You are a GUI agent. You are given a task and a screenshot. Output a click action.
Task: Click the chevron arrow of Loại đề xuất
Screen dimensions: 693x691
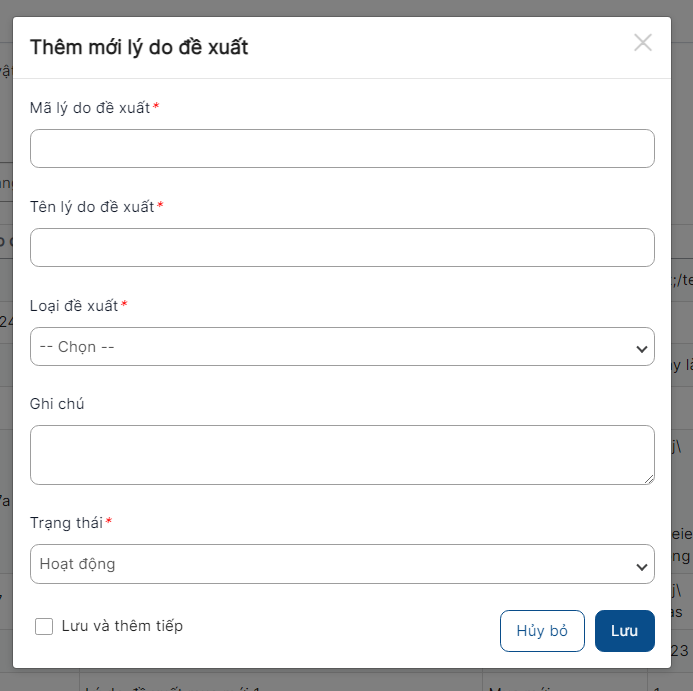pyautogui.click(x=641, y=348)
